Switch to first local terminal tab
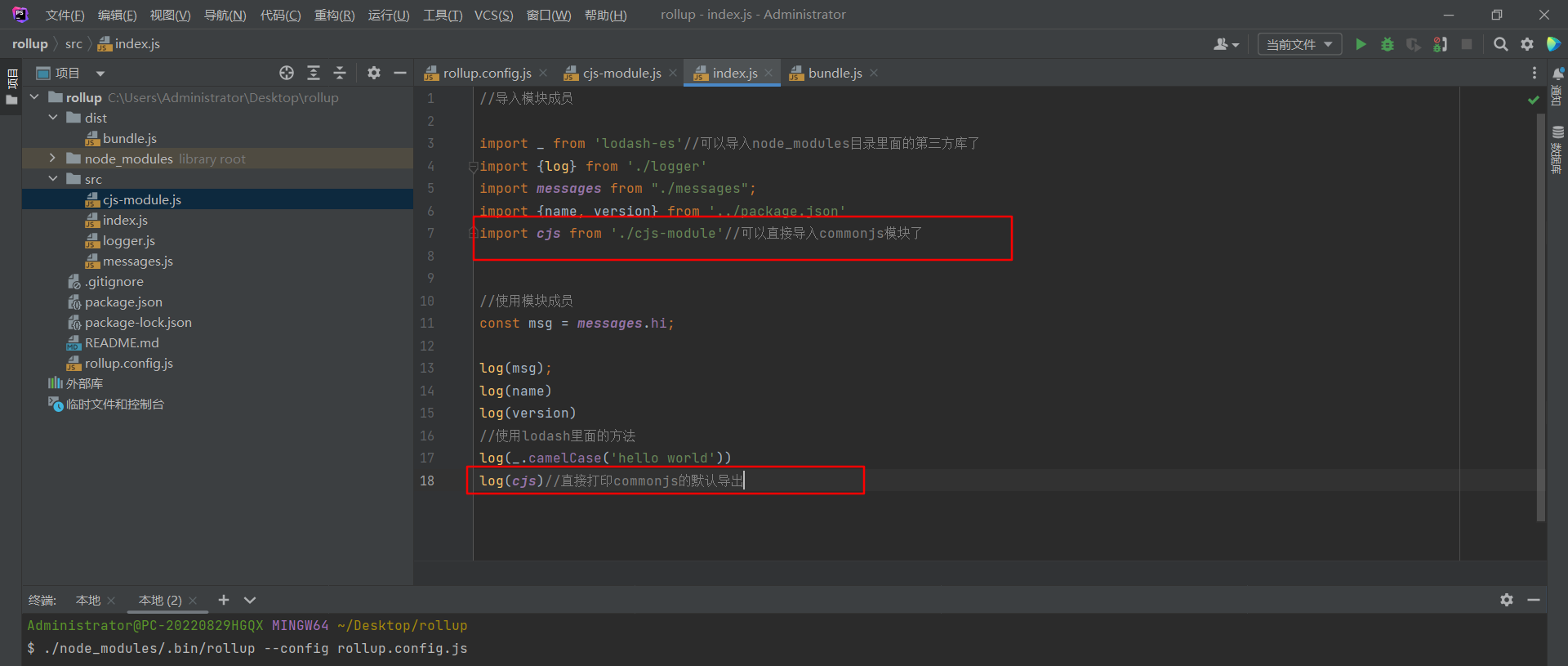 coord(88,600)
